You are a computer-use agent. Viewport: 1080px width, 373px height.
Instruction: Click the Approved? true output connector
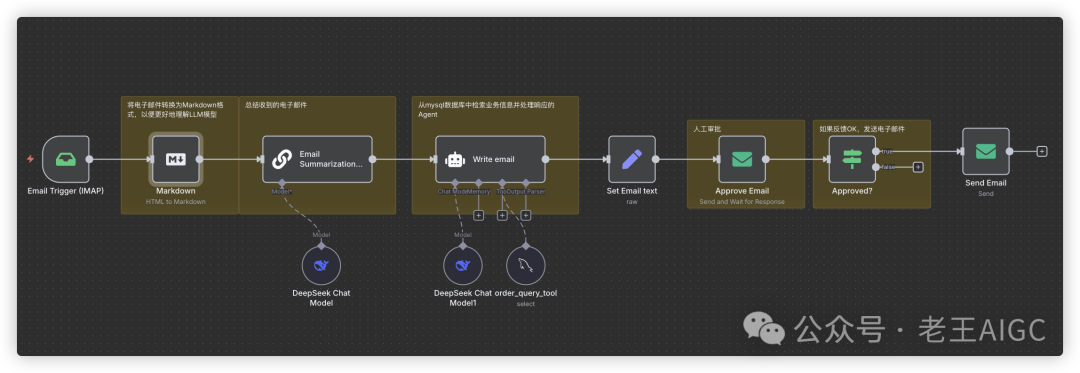pyautogui.click(x=876, y=151)
